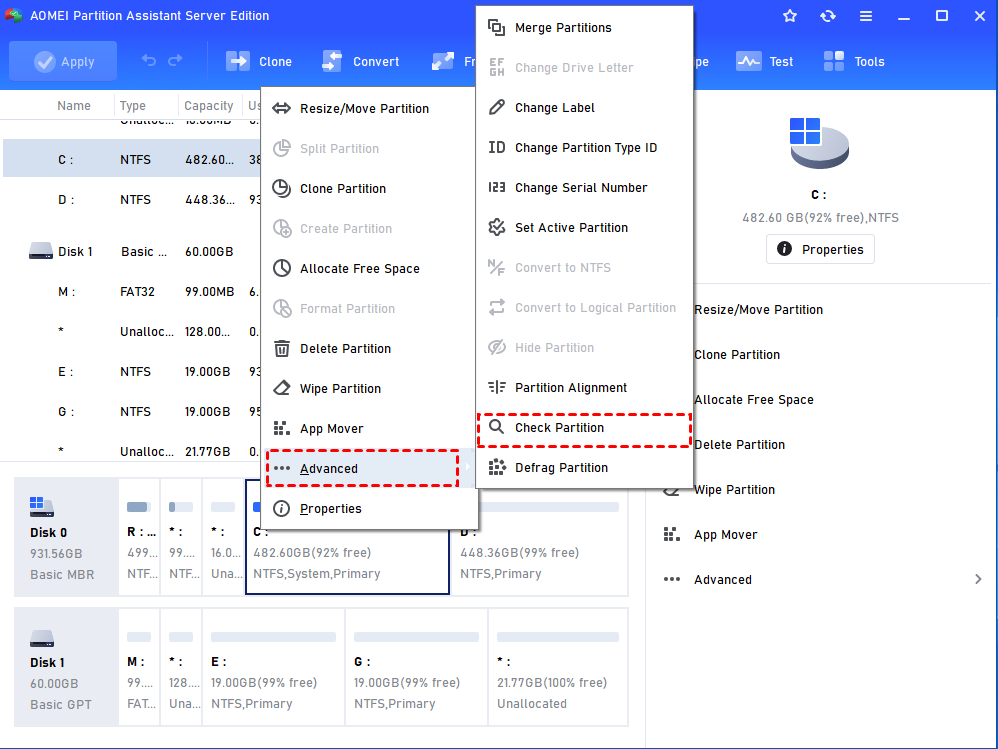
Task: Click the Properties info icon in context menu
Action: [281, 508]
